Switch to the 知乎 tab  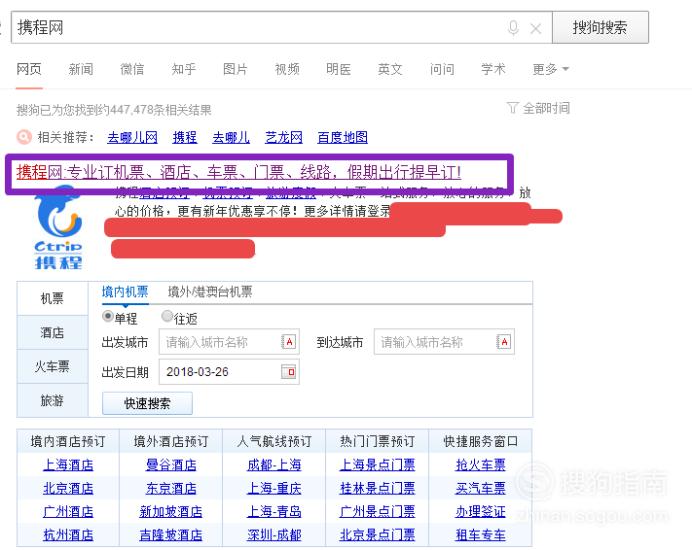click(x=184, y=69)
